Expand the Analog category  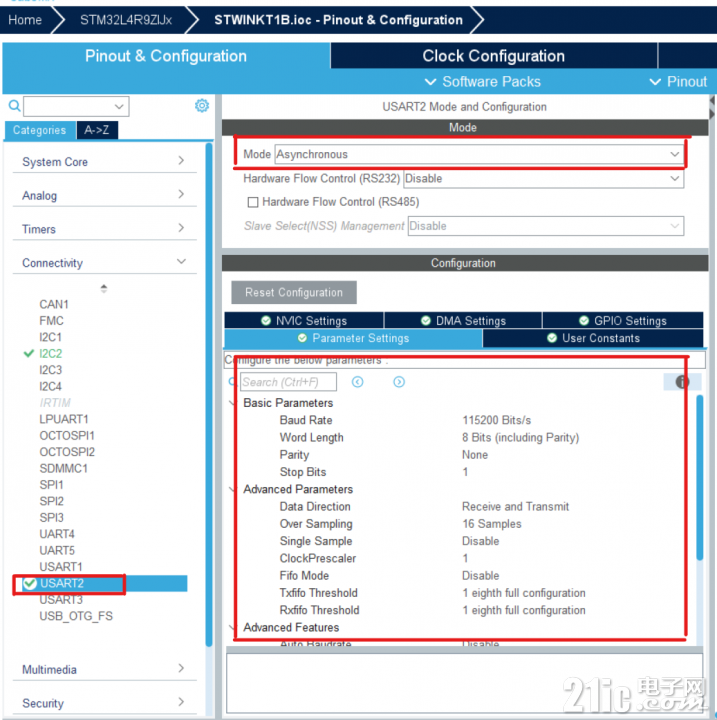pos(105,195)
